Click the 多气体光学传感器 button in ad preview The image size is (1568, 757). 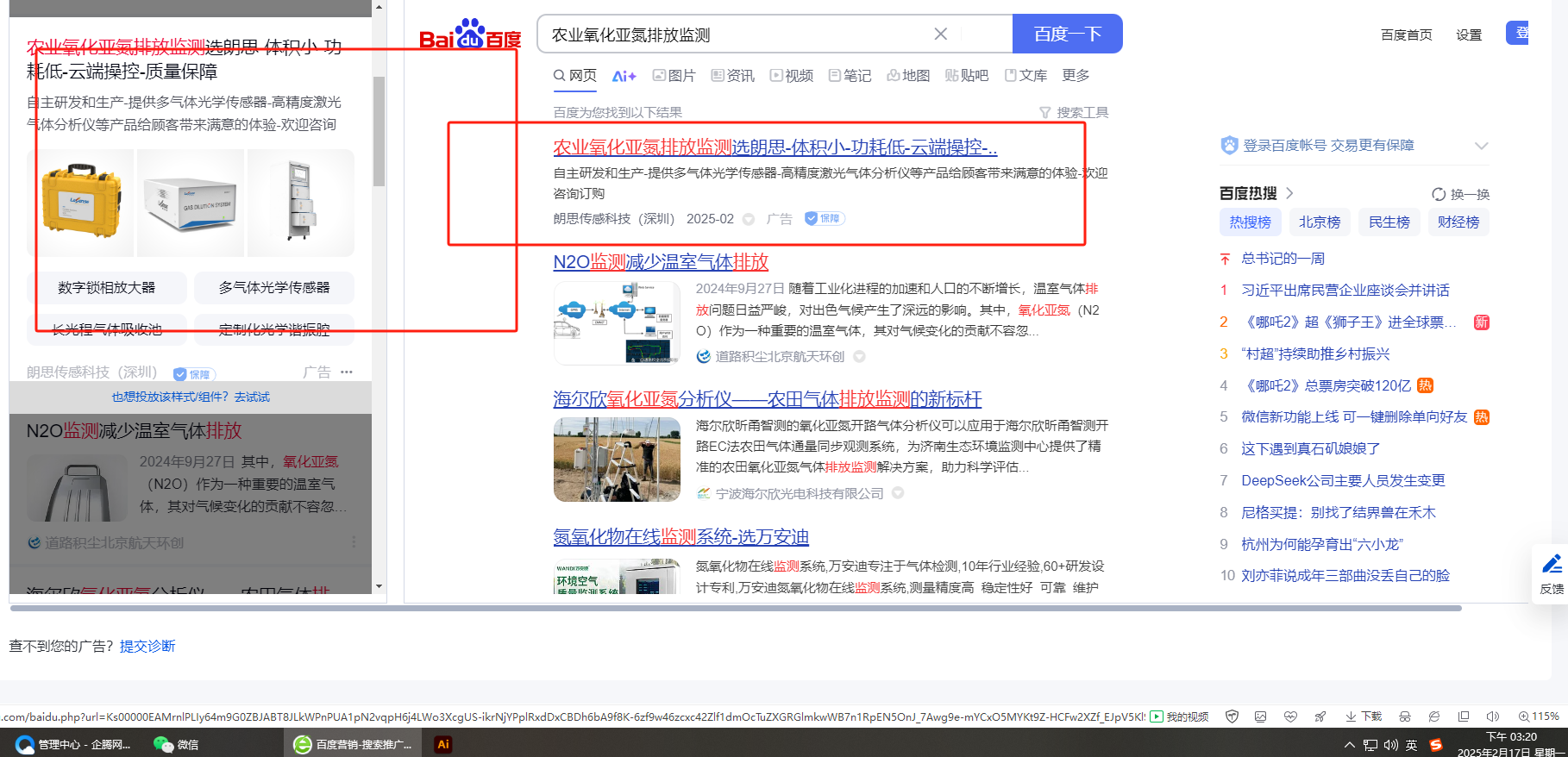(274, 288)
